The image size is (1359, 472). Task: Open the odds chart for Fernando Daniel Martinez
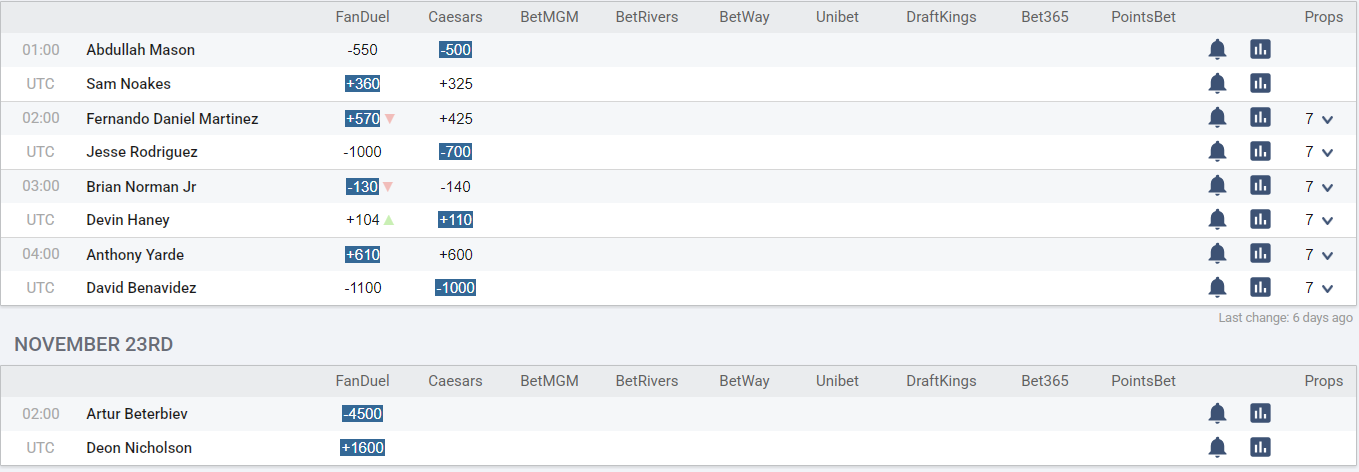click(1260, 118)
